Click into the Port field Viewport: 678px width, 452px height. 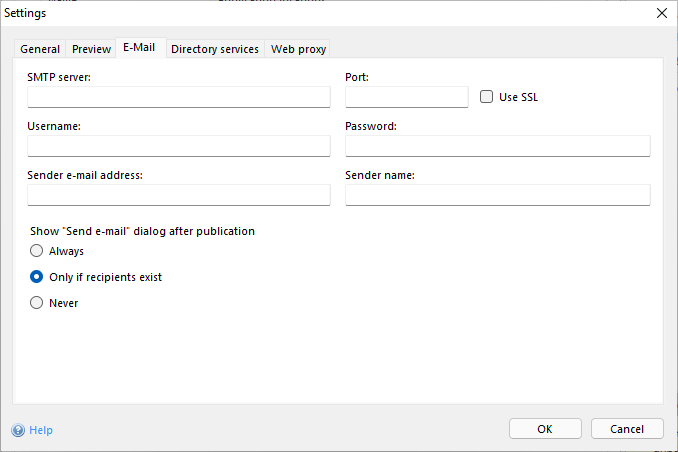pyautogui.click(x=406, y=97)
